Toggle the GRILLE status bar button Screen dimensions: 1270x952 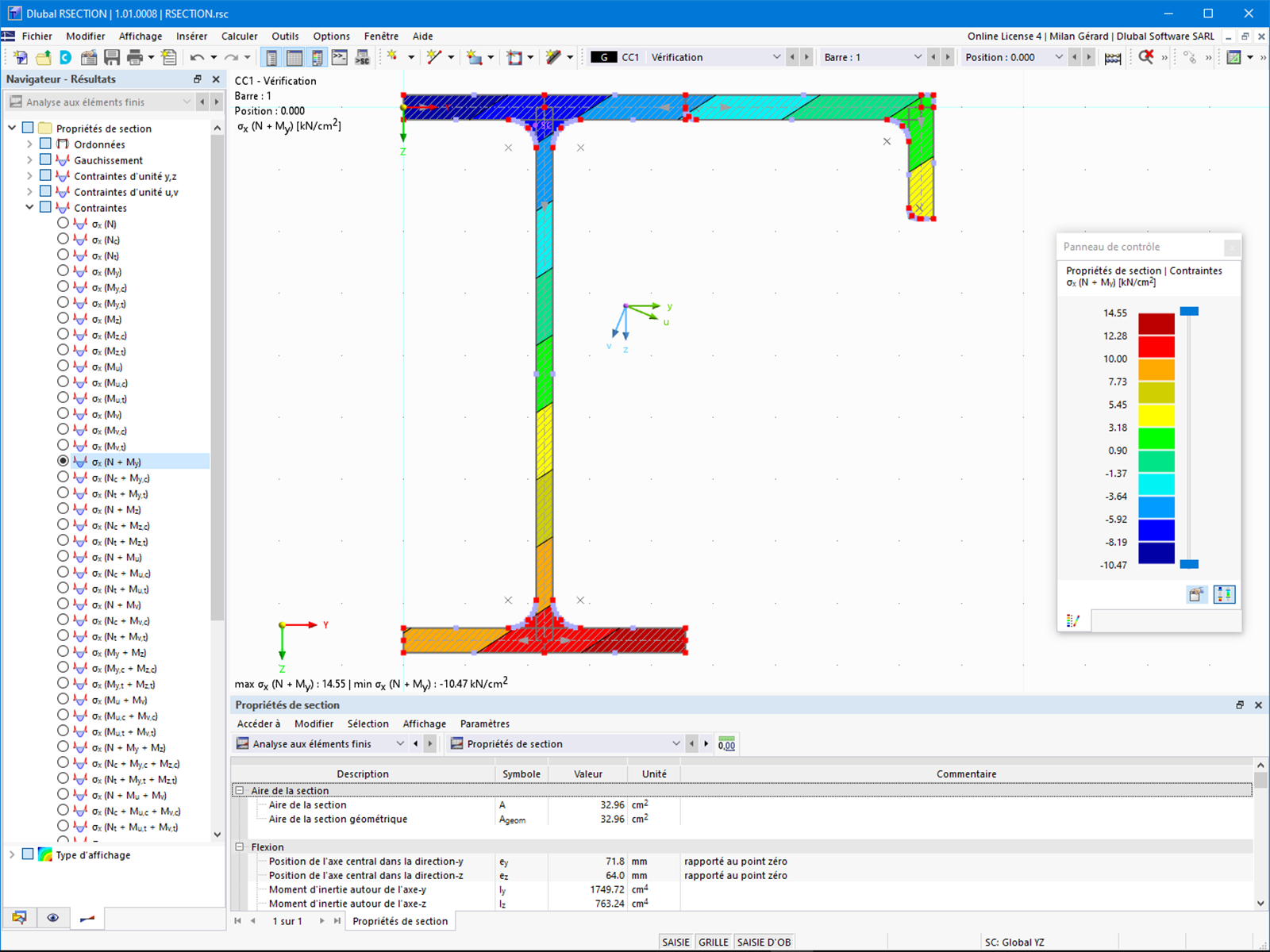coord(713,942)
